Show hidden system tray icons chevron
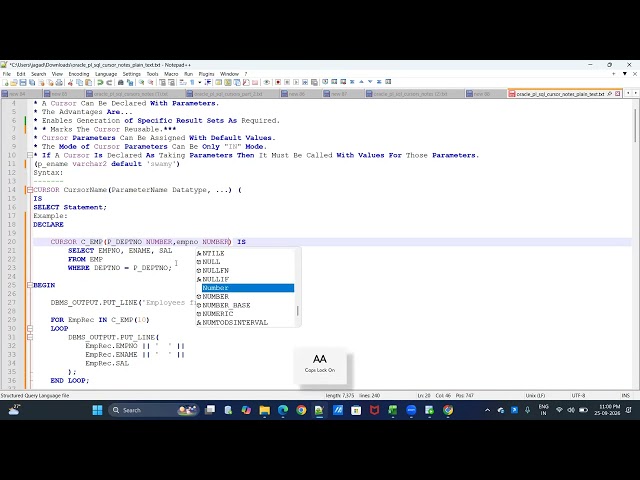This screenshot has height=480, width=640. coord(487,410)
